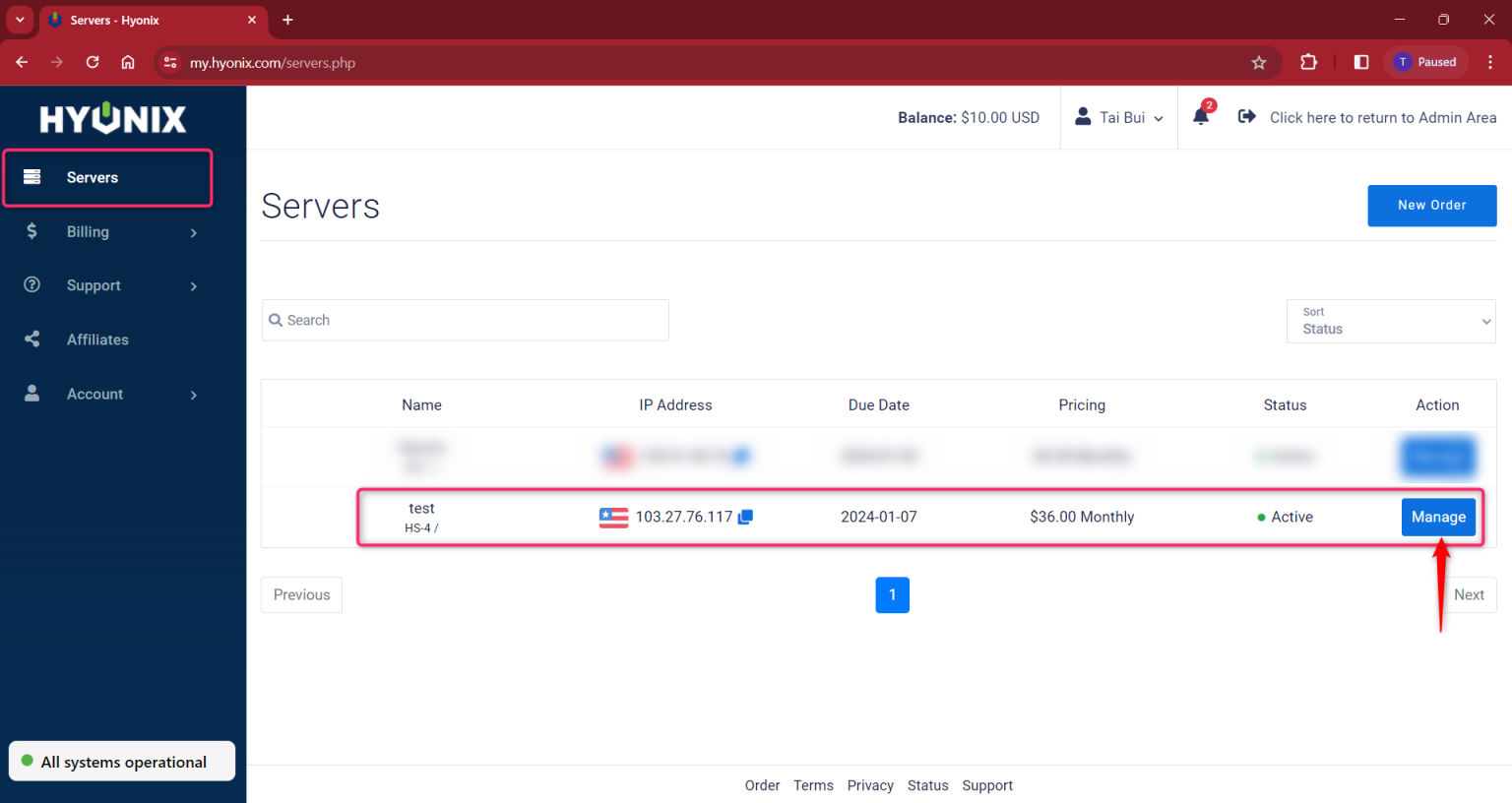Copy IP address 103.27.76.117 using copy icon
This screenshot has width=1512, height=803.
[x=746, y=517]
